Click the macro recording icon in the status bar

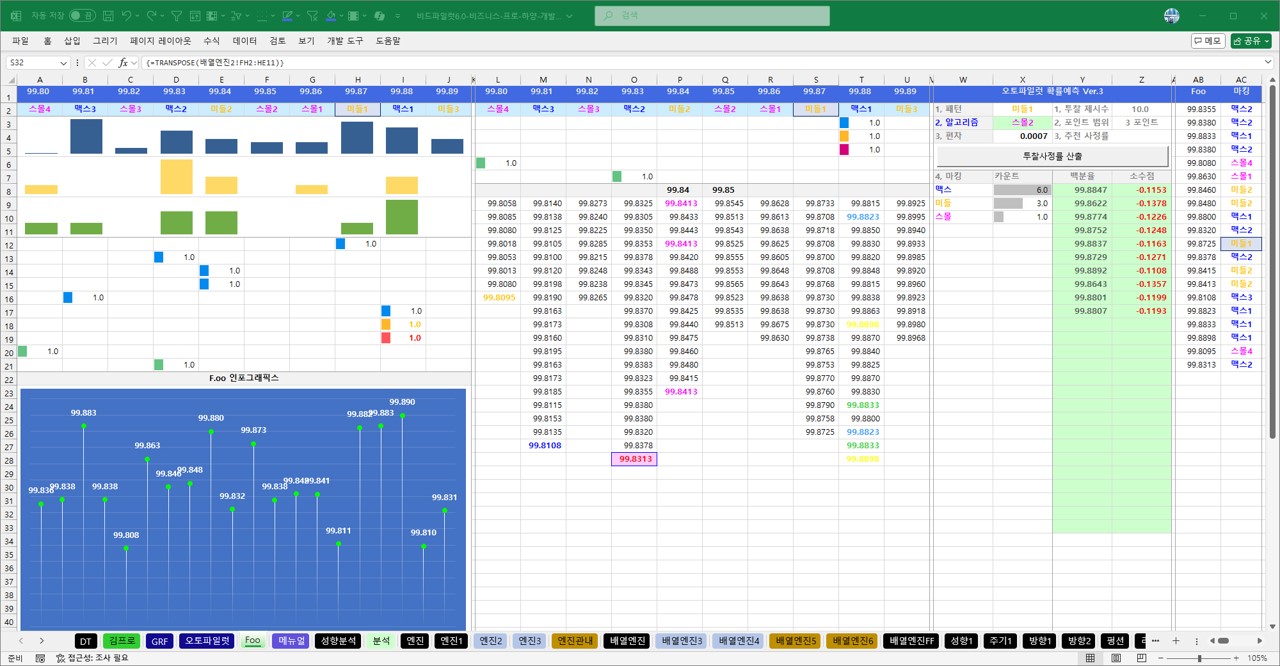pyautogui.click(x=40, y=658)
